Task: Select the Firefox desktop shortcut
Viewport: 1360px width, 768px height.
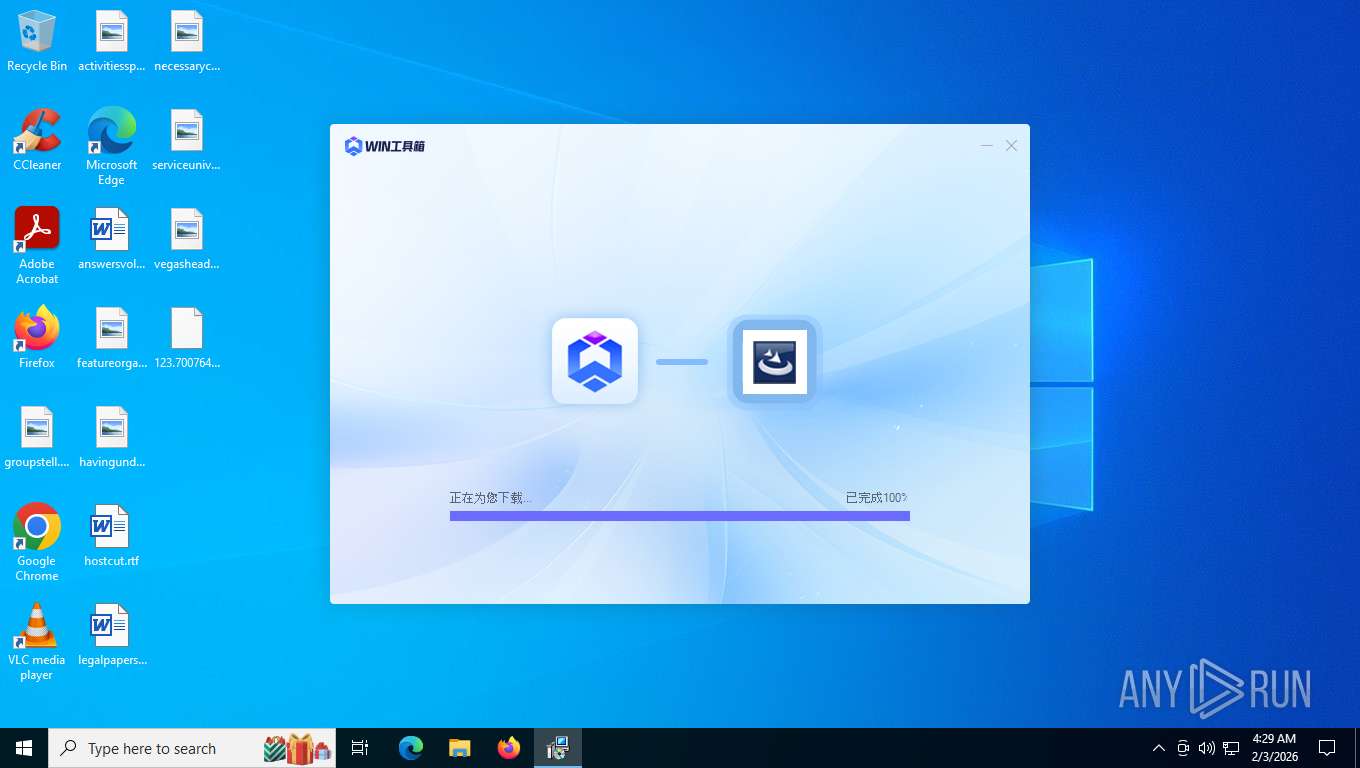Action: [37, 338]
